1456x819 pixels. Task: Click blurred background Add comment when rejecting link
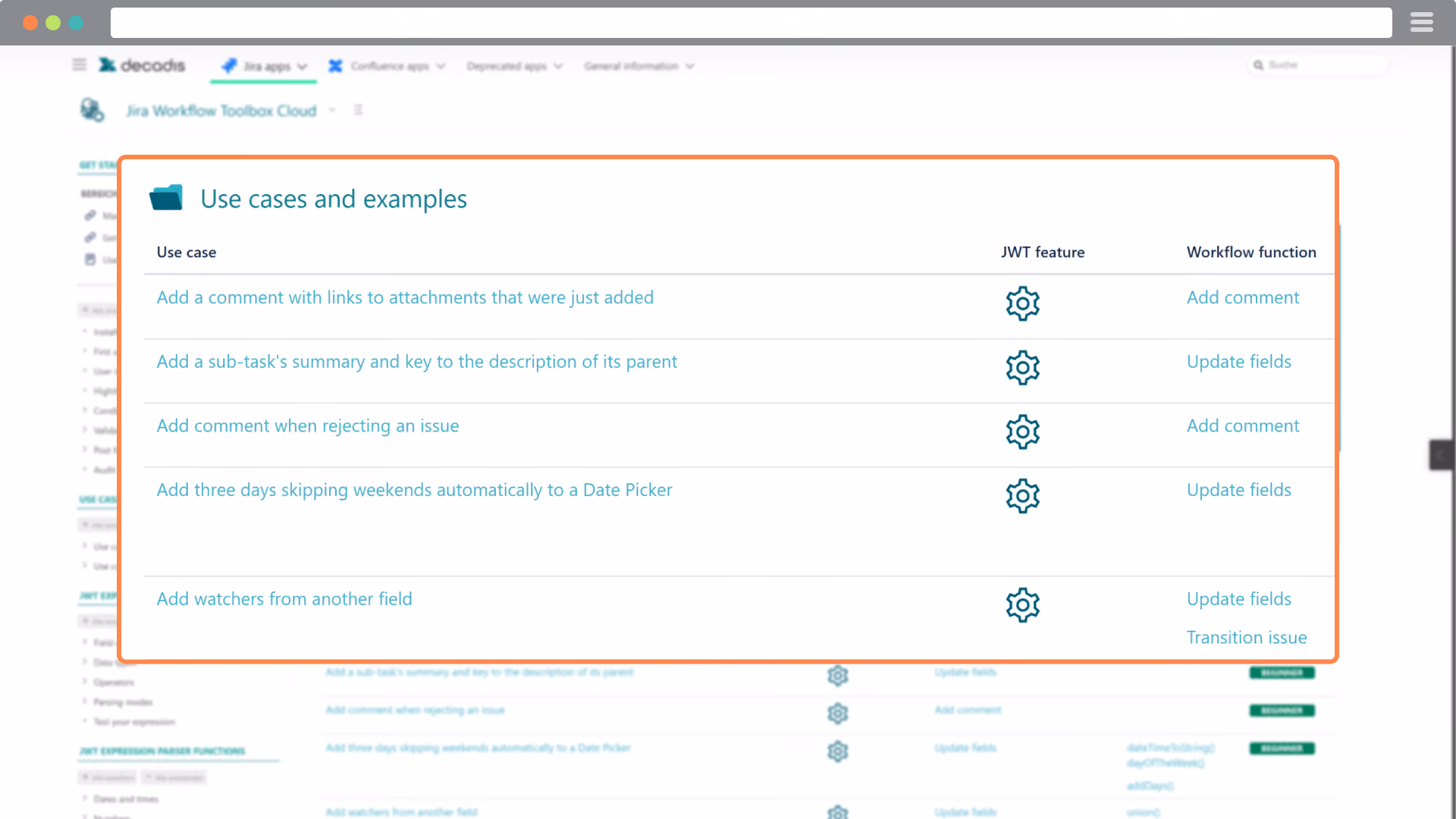(415, 710)
